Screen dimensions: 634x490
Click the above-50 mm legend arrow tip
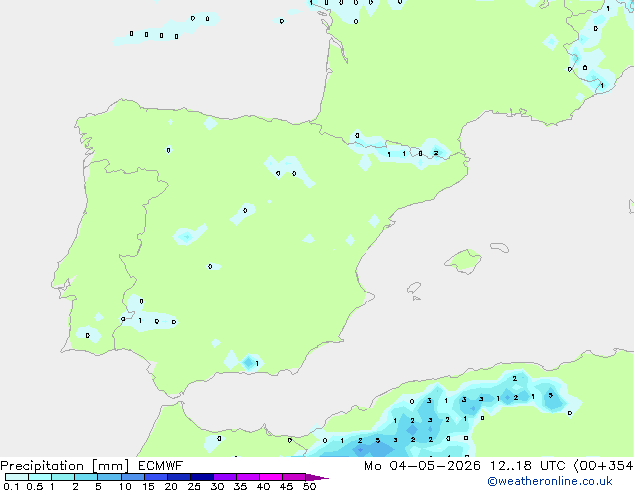317,477
